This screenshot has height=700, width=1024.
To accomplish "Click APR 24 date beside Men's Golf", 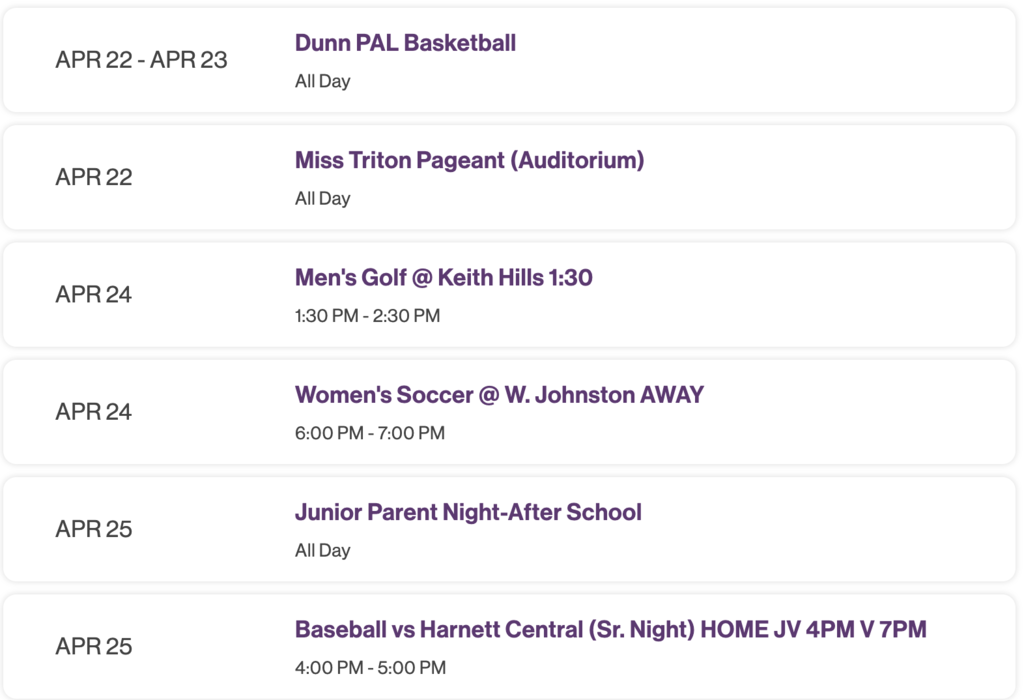I will [x=94, y=294].
